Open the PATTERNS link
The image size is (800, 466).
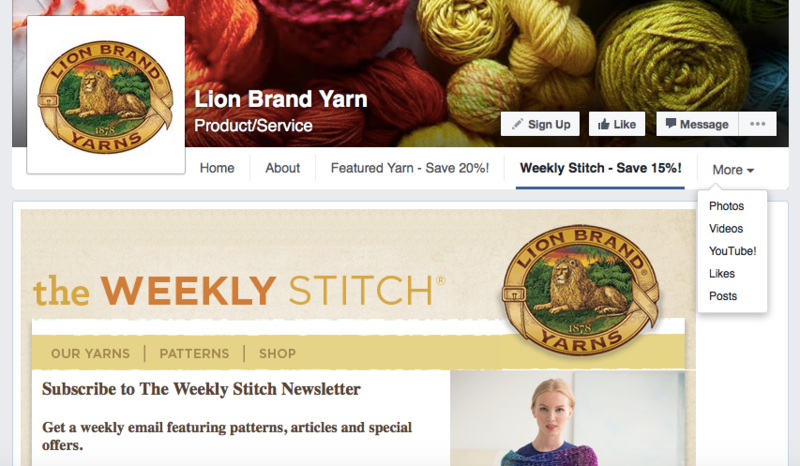pos(194,353)
